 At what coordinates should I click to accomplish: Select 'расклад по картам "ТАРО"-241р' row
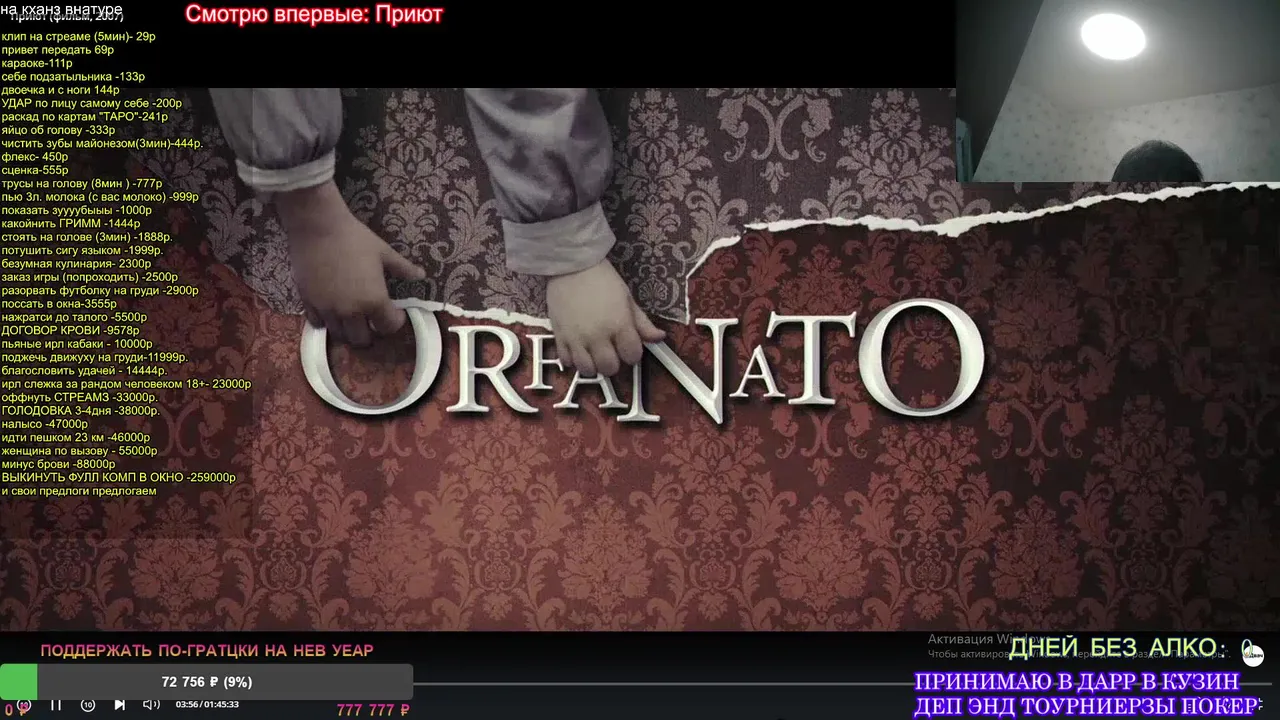[85, 117]
